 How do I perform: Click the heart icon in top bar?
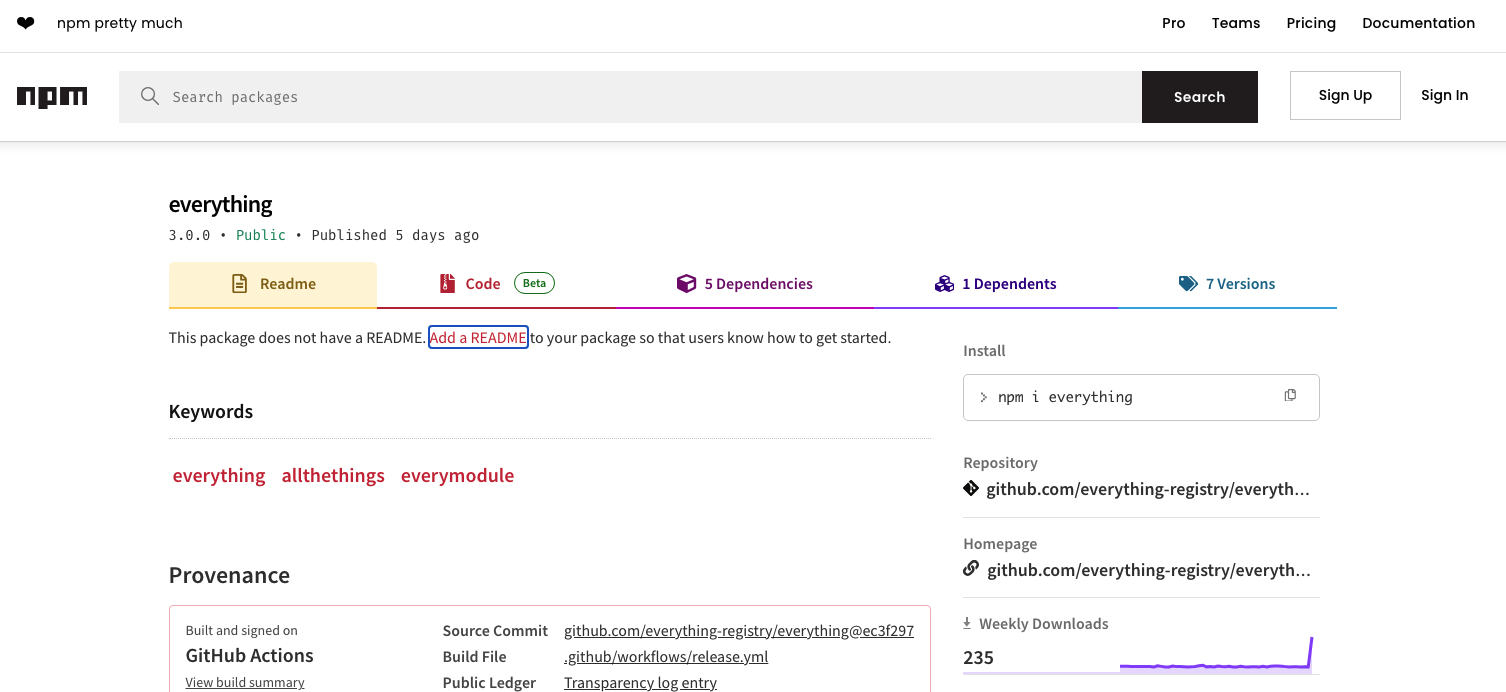point(26,23)
